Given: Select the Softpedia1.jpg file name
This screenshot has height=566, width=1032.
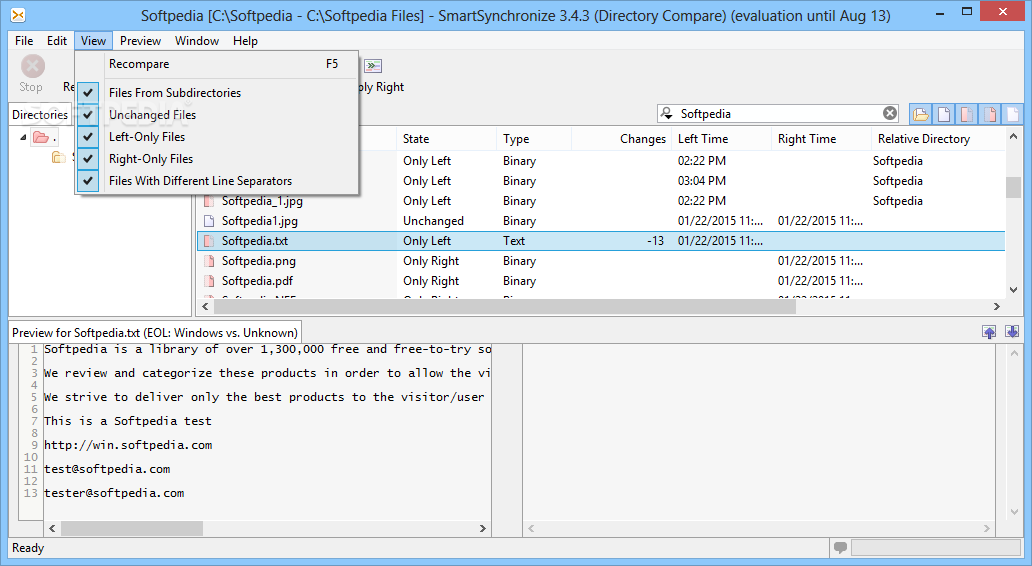Looking at the screenshot, I should click(x=259, y=221).
